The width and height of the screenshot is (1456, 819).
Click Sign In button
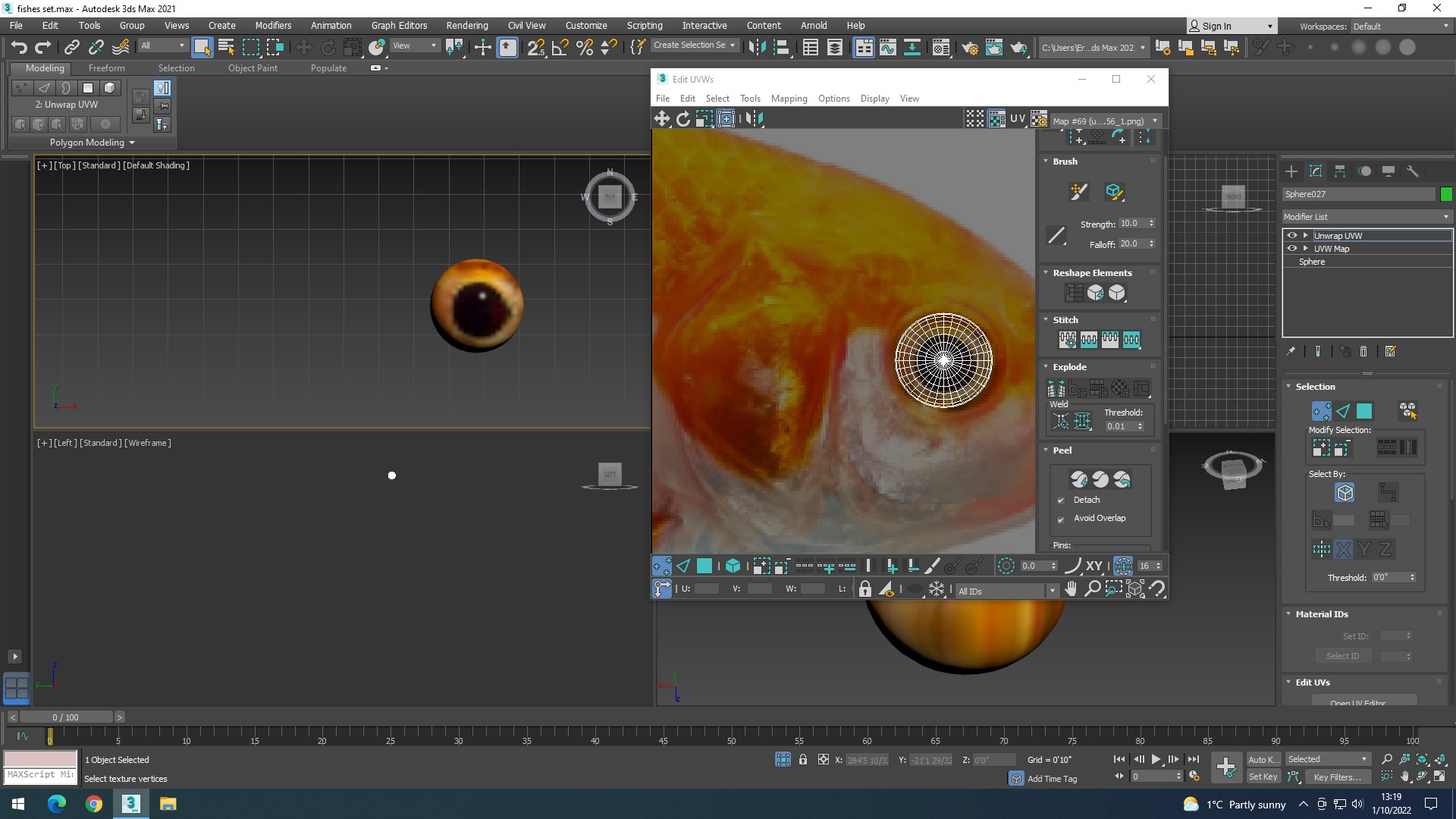coord(1232,26)
